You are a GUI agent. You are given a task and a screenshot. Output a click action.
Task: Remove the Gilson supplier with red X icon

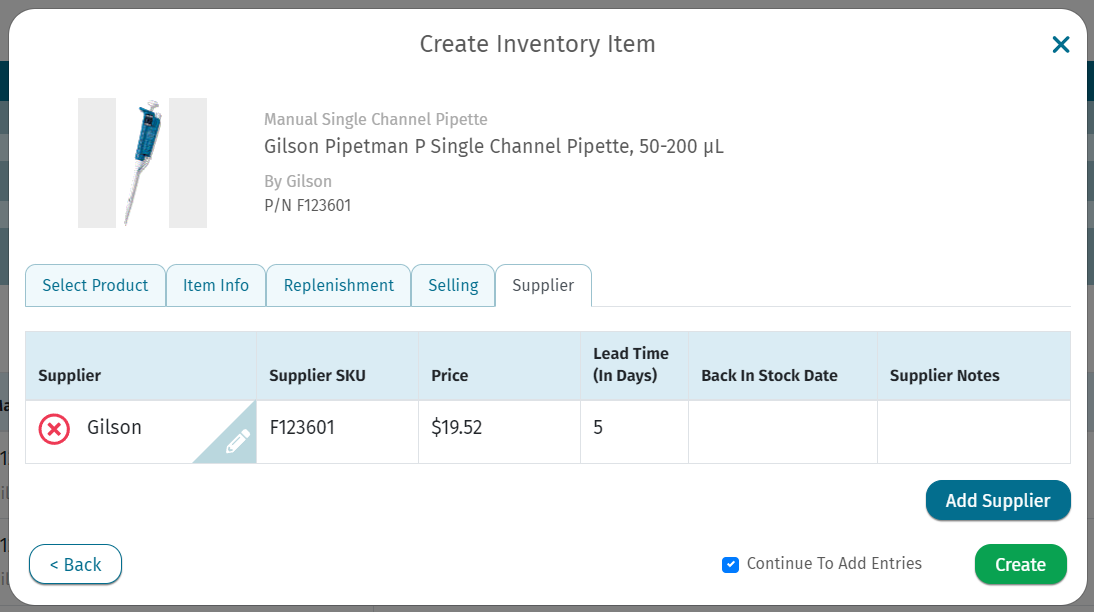point(54,430)
